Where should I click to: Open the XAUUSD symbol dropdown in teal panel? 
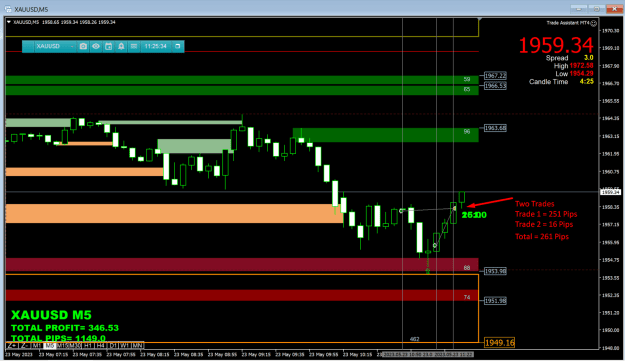pyautogui.click(x=55, y=46)
